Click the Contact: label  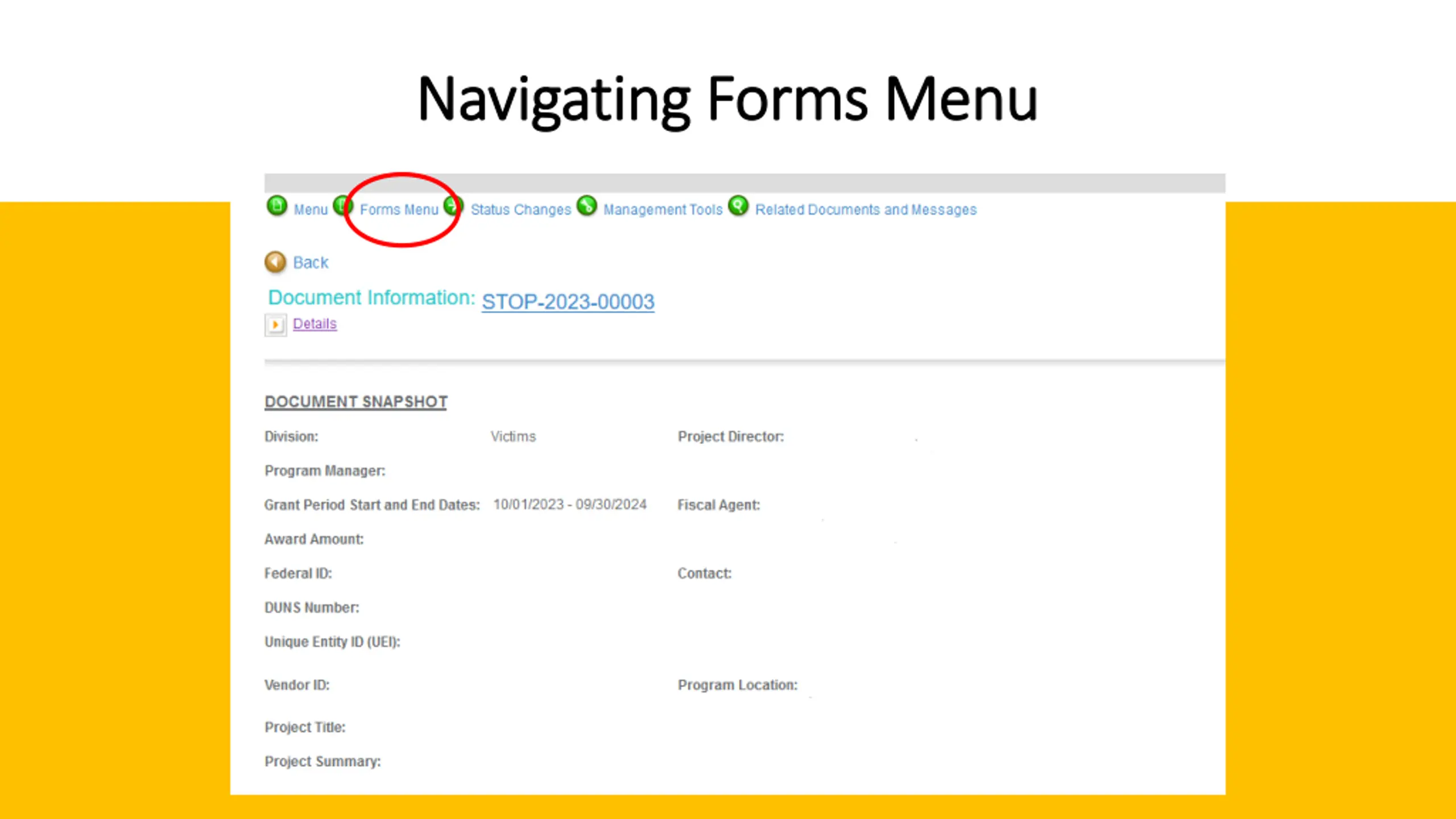705,573
